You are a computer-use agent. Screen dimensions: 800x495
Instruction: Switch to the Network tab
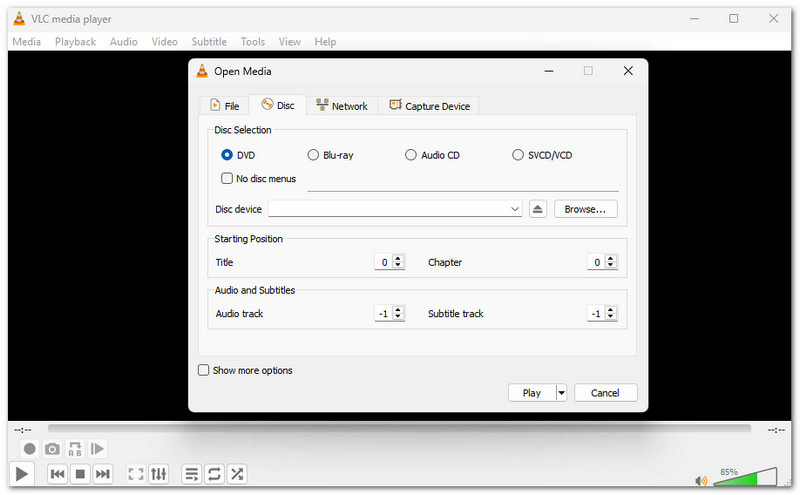pos(342,106)
